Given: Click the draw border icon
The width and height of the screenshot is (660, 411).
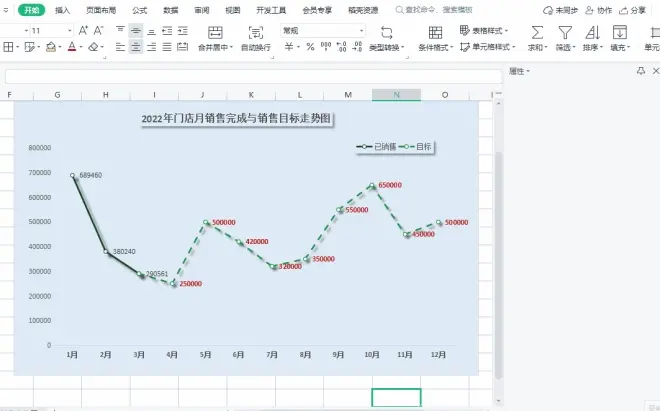Looking at the screenshot, I should (29, 47).
